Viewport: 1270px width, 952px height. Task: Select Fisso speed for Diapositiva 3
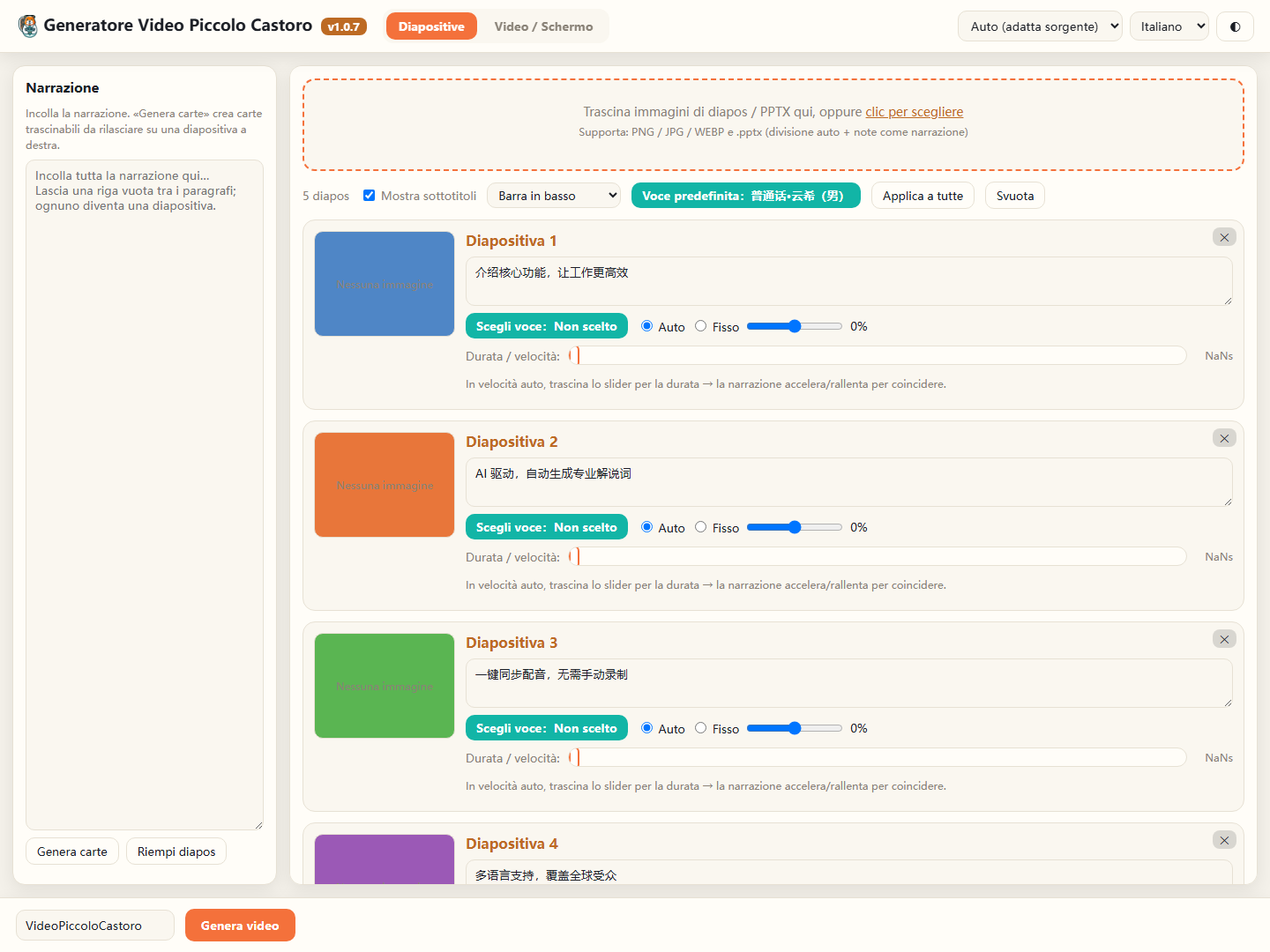click(x=701, y=728)
